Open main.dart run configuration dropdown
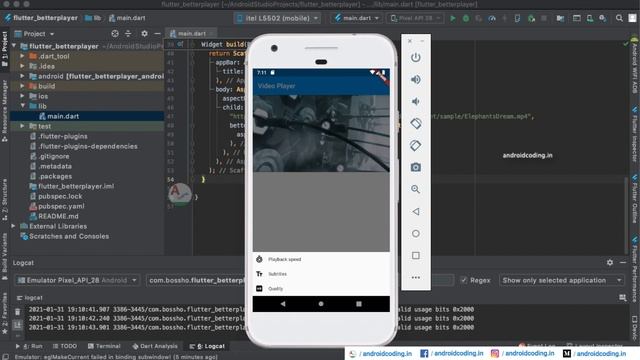 (x=356, y=18)
